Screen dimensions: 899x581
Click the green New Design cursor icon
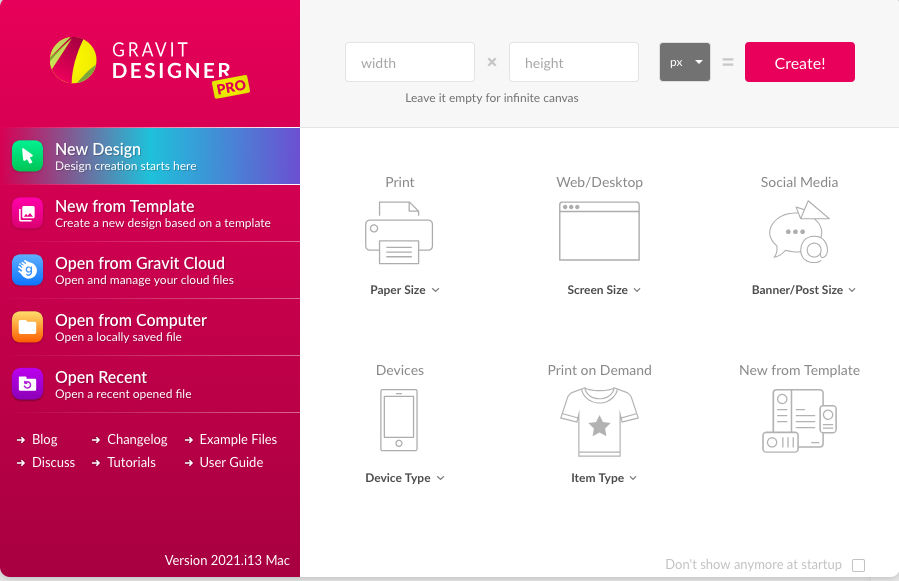[x=28, y=156]
